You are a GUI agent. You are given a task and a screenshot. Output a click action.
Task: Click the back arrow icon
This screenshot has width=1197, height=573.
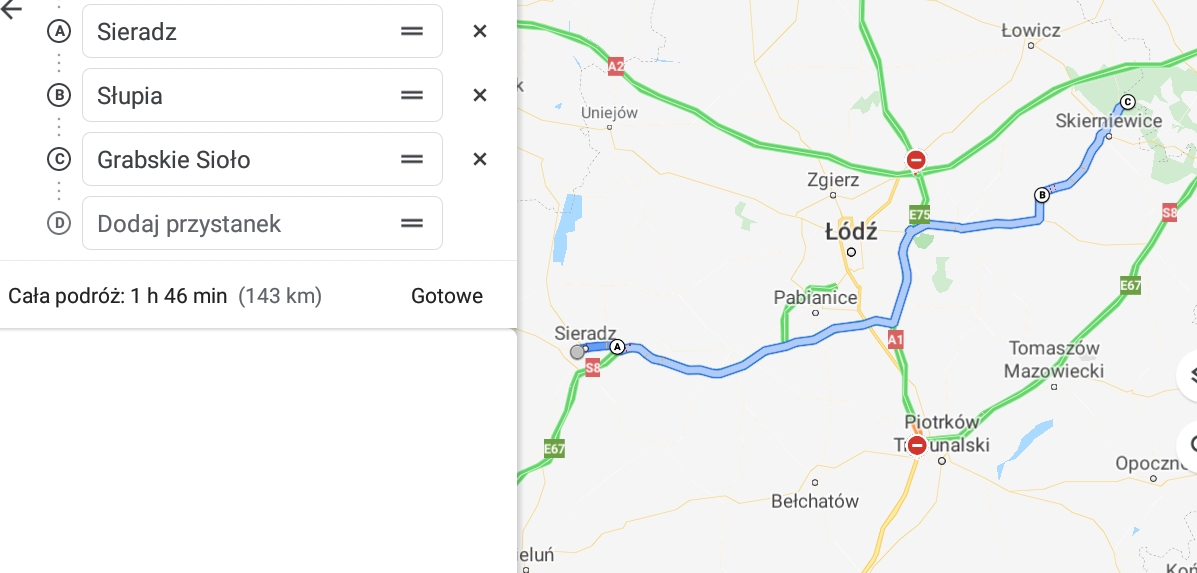(x=12, y=10)
